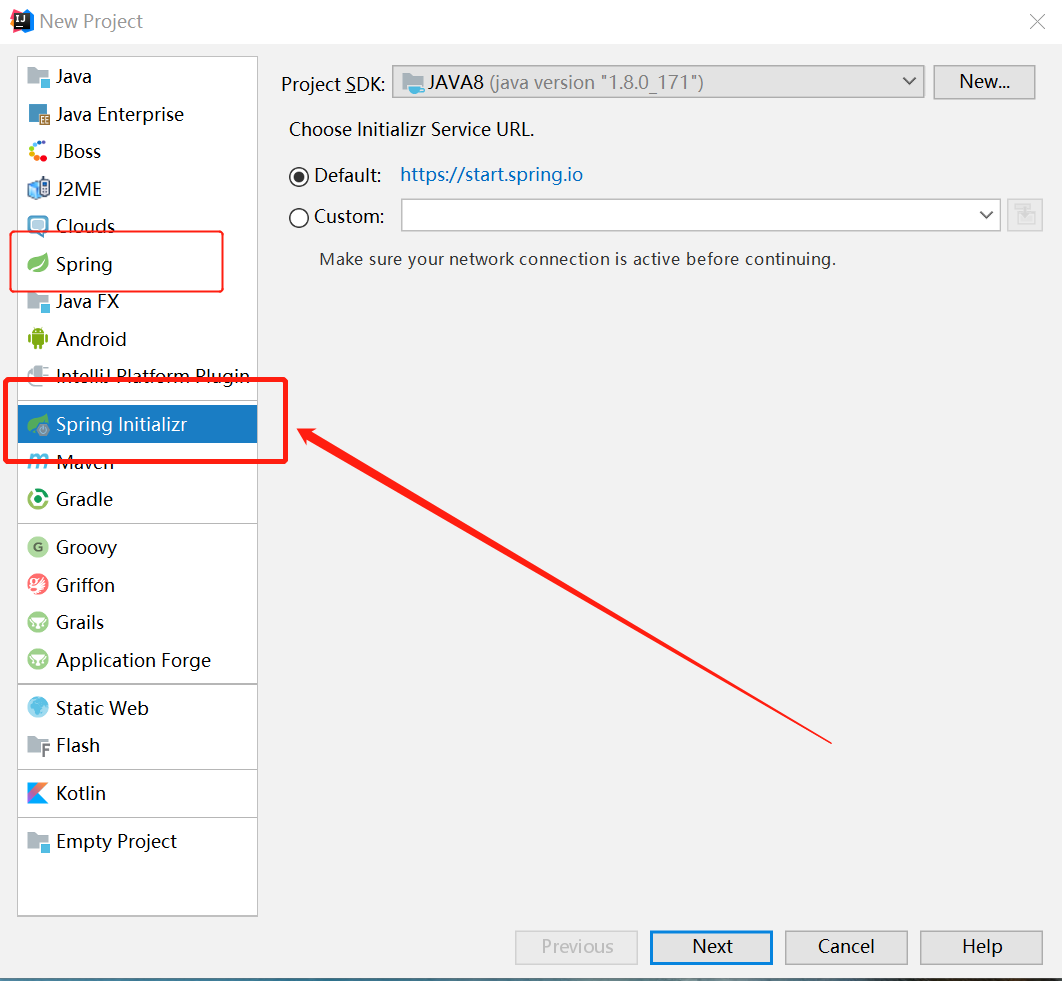The height and width of the screenshot is (981, 1062).
Task: Click the JBoss icon in list
Action: point(38,152)
